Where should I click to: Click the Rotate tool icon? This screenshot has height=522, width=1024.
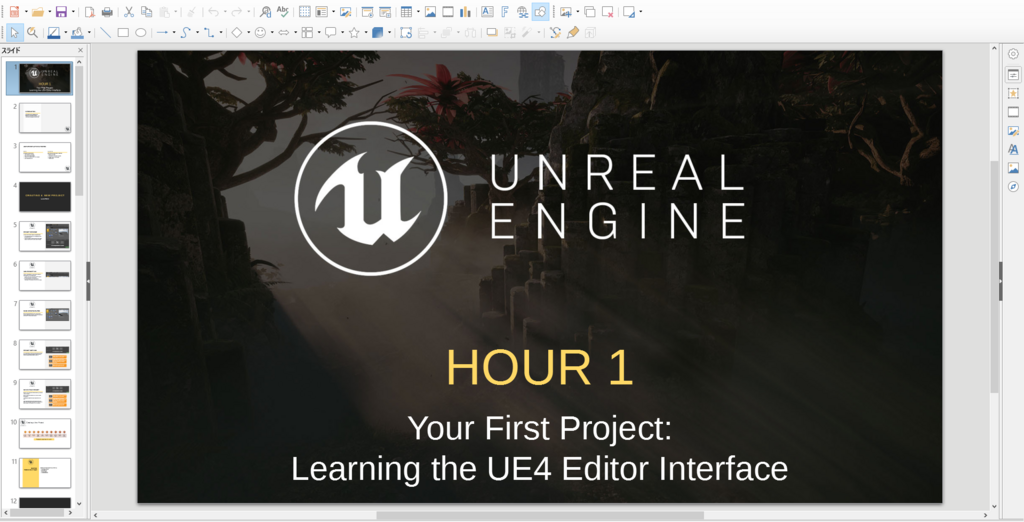pos(406,33)
